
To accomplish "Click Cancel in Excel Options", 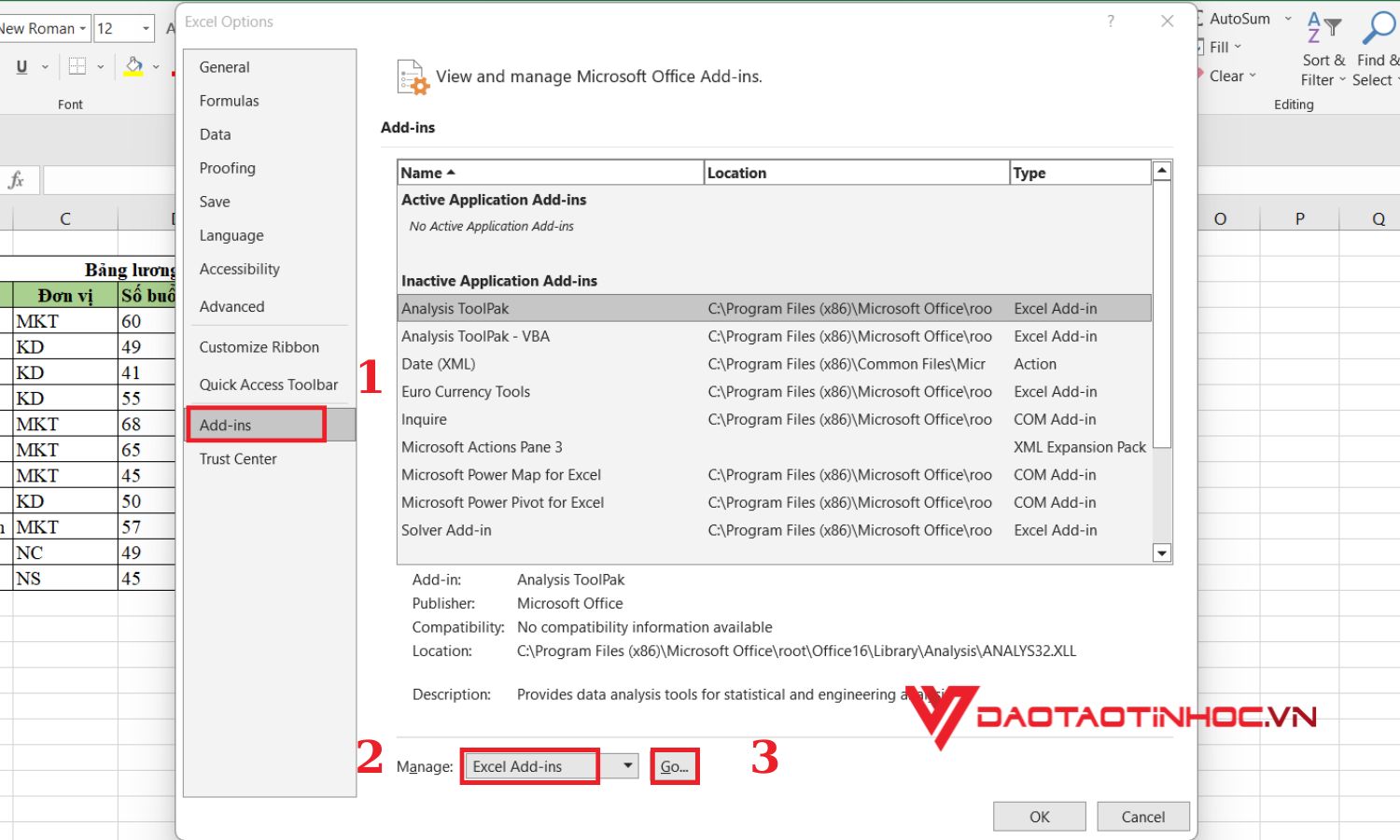I will click(1143, 817).
